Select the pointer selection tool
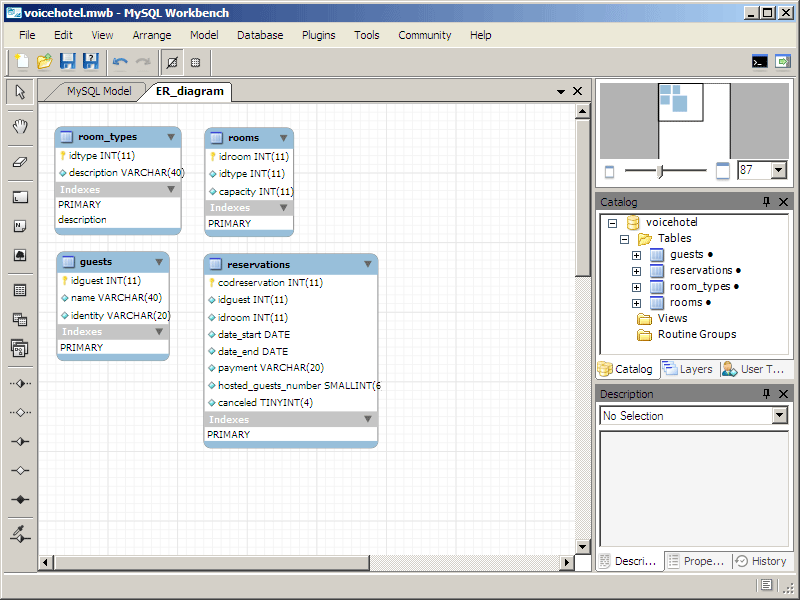 (x=20, y=92)
